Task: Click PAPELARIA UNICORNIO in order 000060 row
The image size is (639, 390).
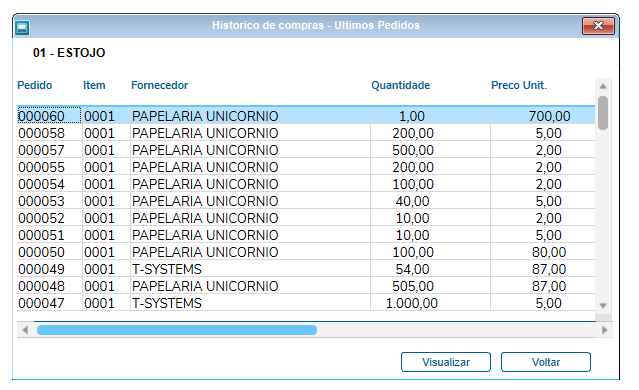Action: (205, 116)
